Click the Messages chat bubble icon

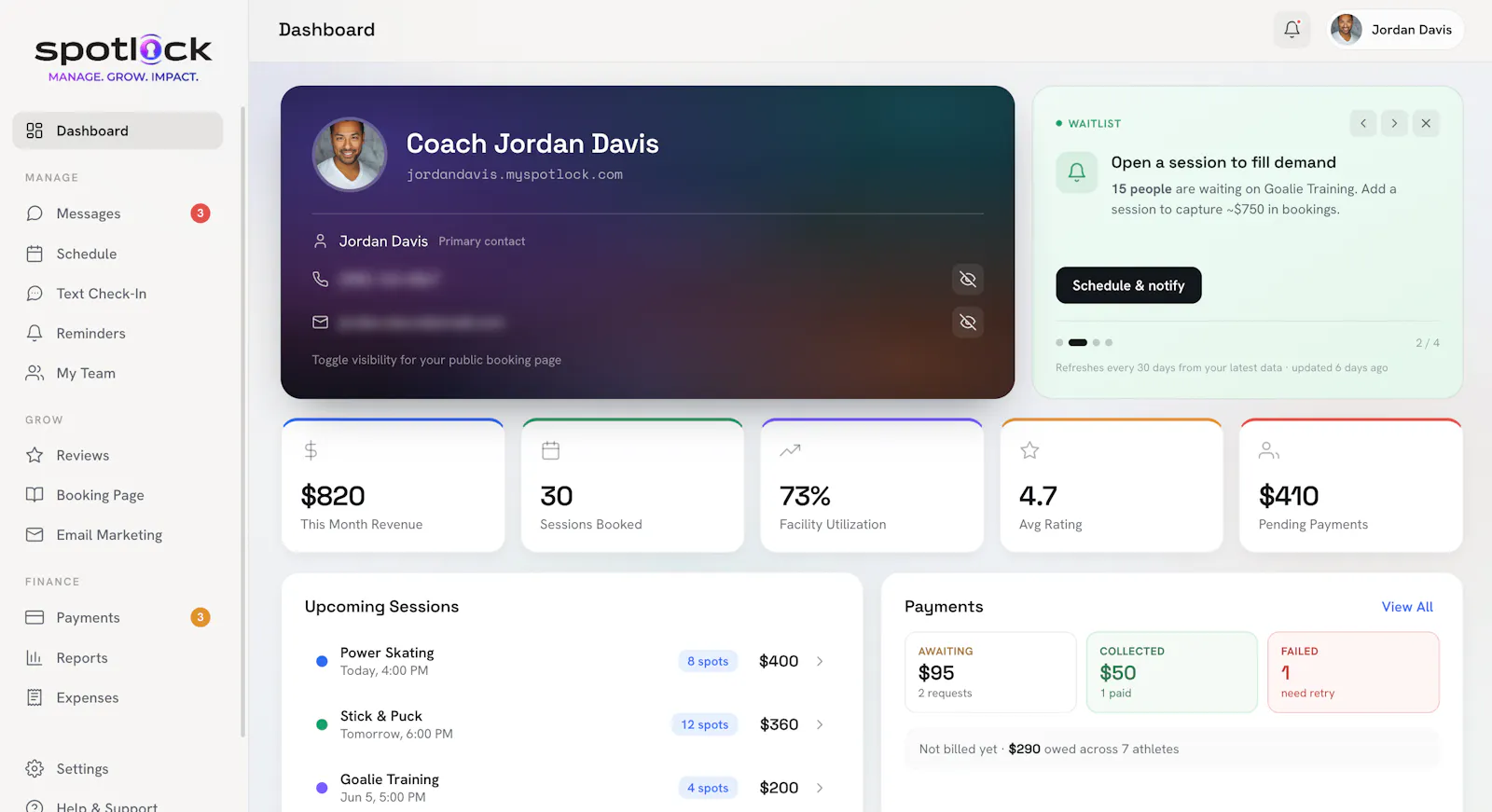(x=35, y=213)
